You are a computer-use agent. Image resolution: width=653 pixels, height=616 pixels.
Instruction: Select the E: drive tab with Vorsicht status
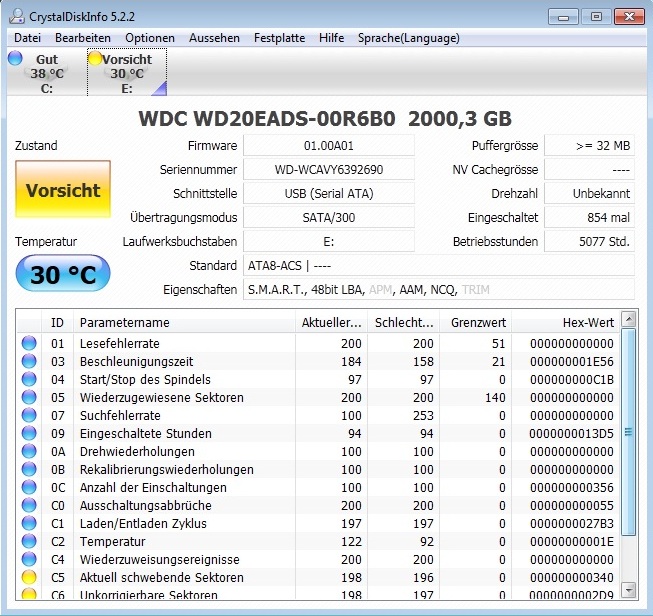click(127, 72)
